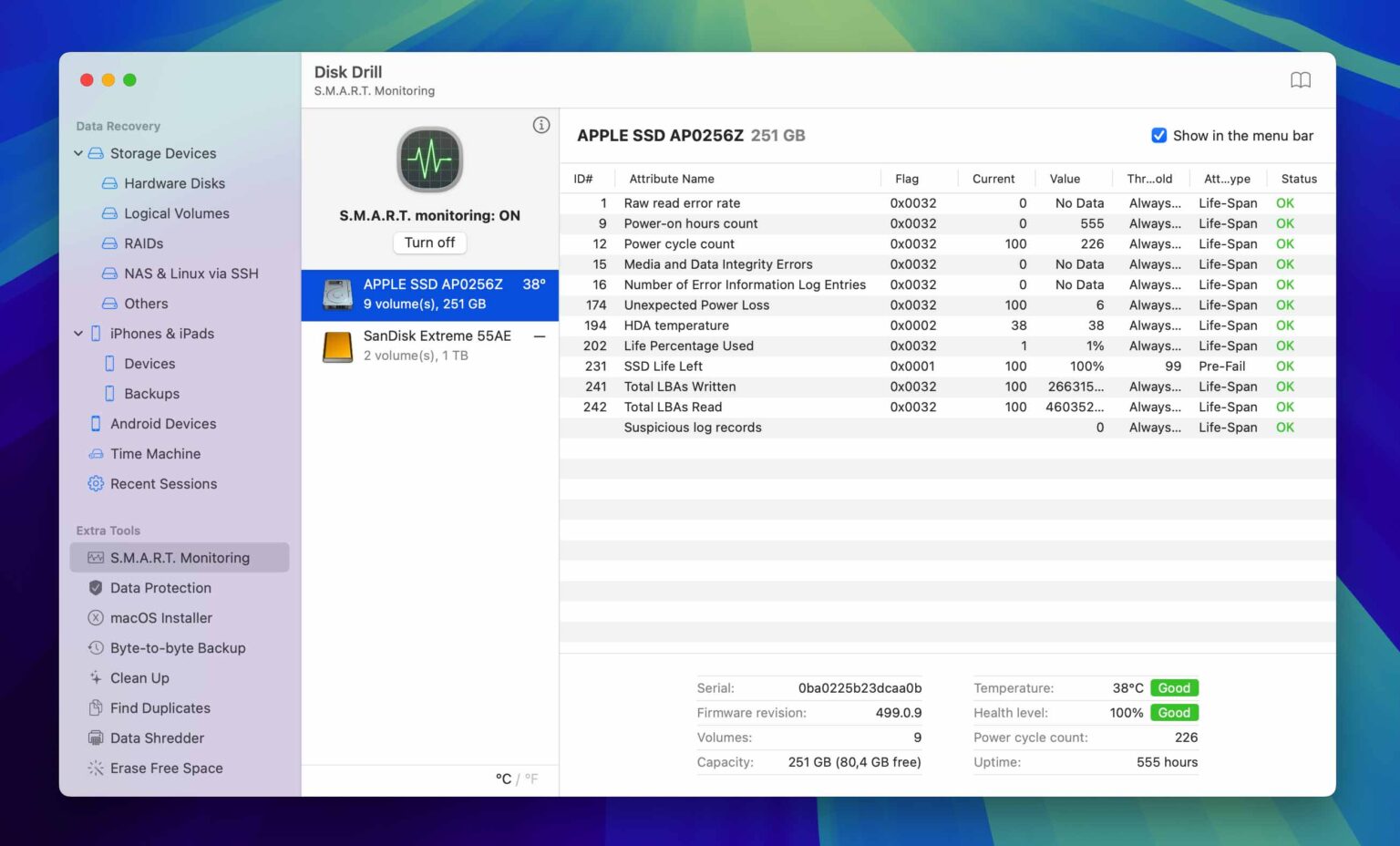Select the SanDisk Extreme 55AE disk entry
The image size is (1400, 846).
[429, 345]
